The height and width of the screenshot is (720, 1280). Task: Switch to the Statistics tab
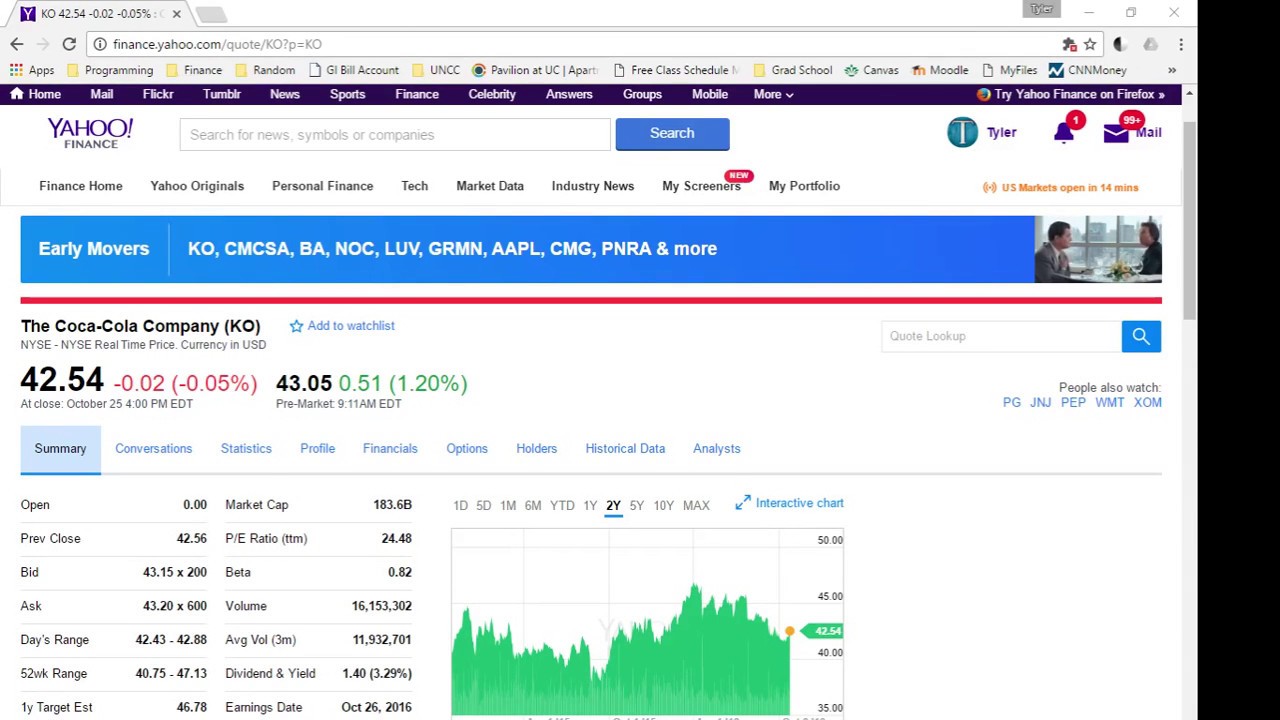(246, 448)
